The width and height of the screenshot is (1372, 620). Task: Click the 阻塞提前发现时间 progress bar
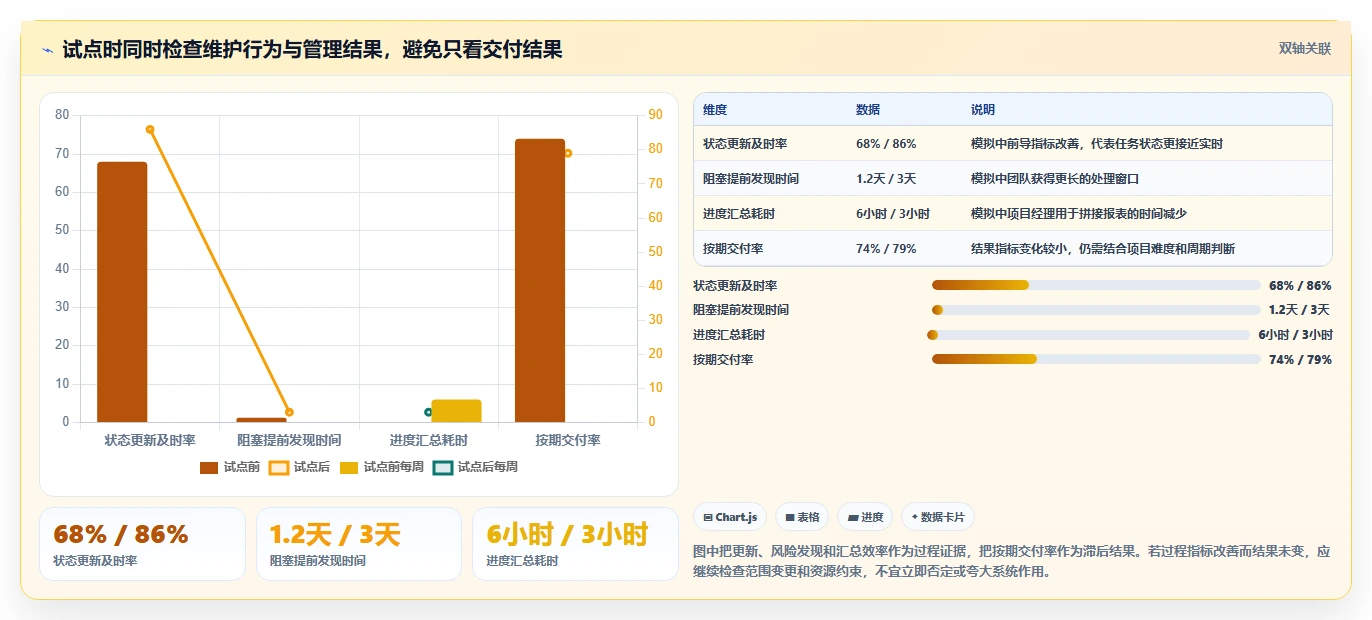pyautogui.click(x=1096, y=310)
